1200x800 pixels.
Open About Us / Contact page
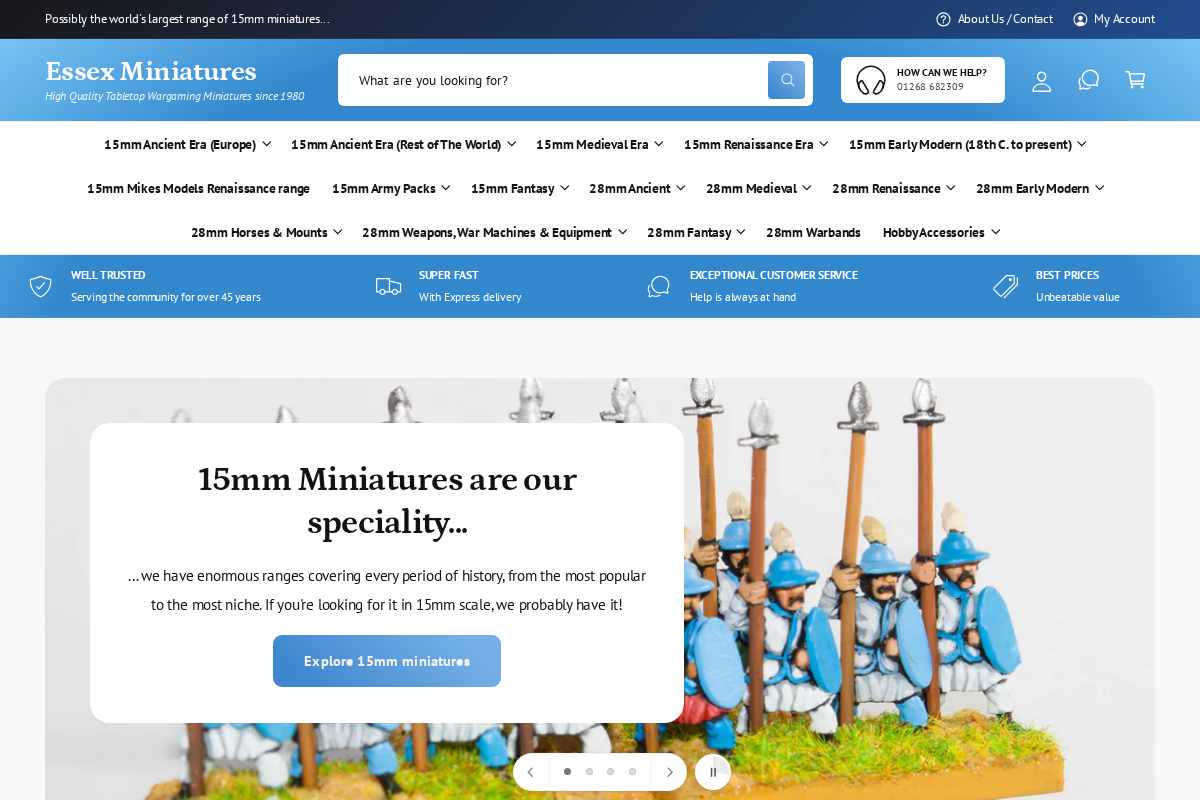coord(1004,18)
